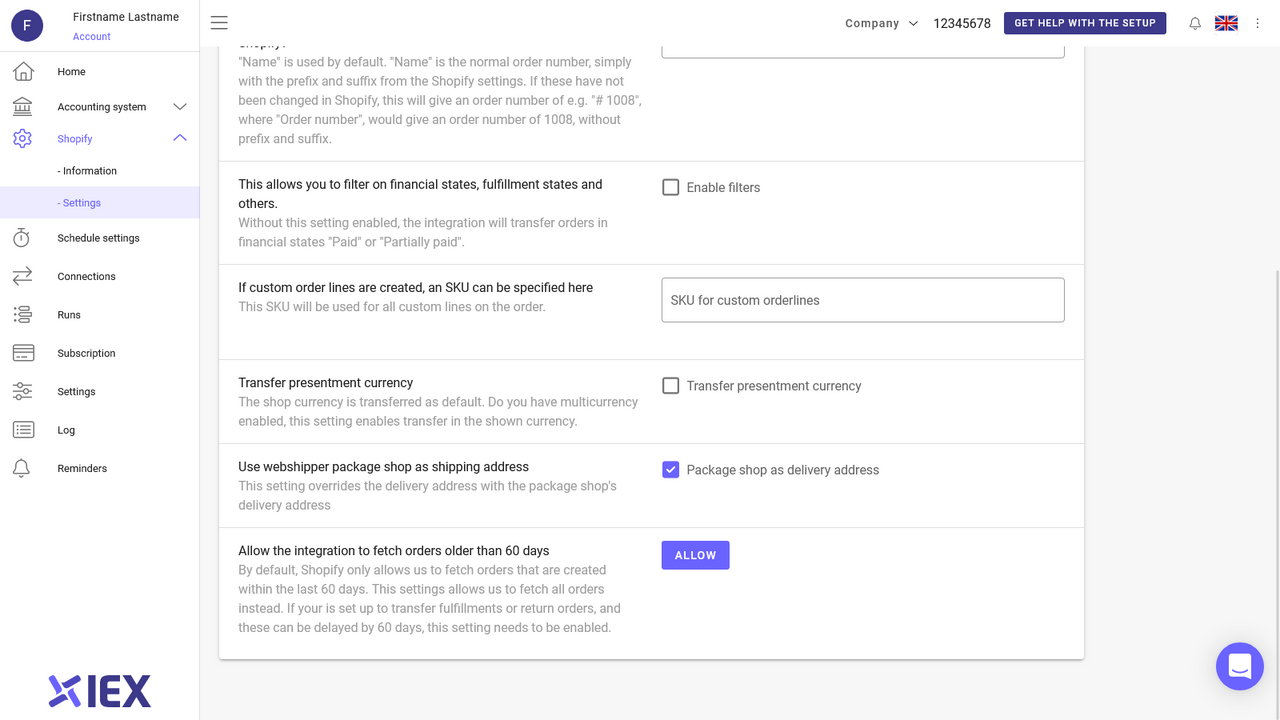This screenshot has width=1280, height=720.
Task: Click the user avatar letter F
Action: click(27, 26)
